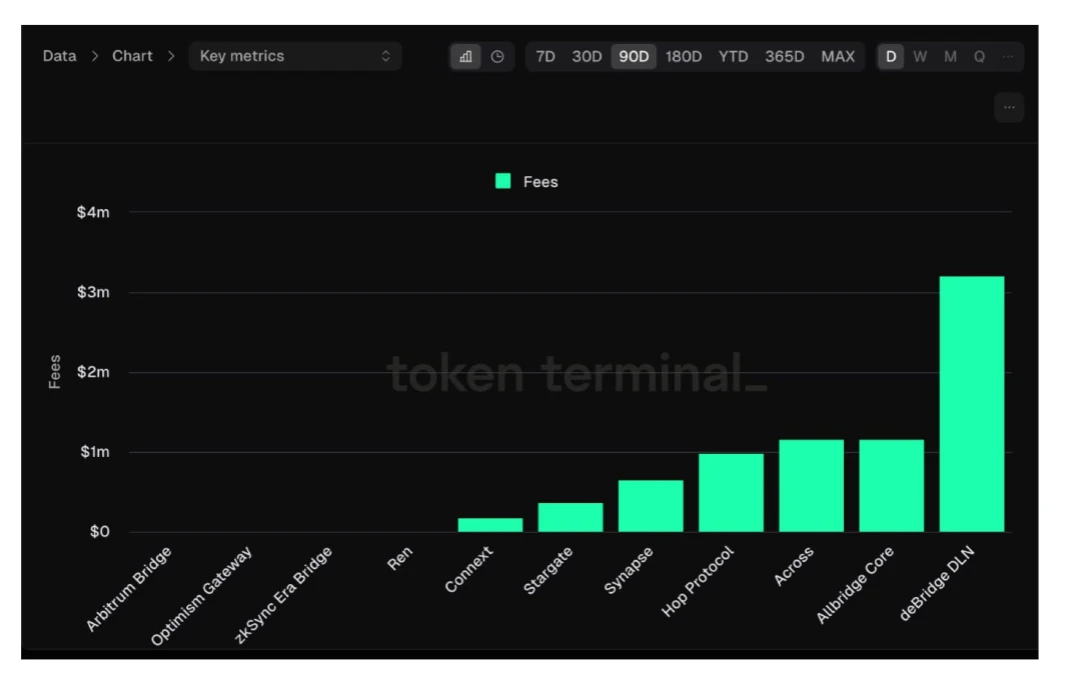Set granularity to monthly (M)
Viewport: 1078px width, 673px height.
[950, 57]
